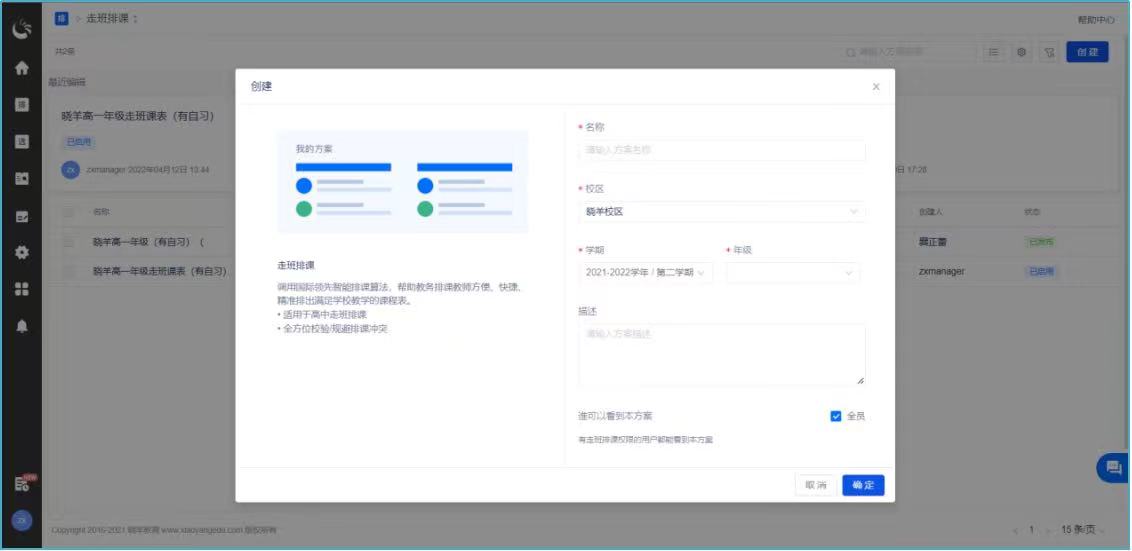Uncheck the 全员 checkbox
1132x551 pixels.
[x=836, y=416]
